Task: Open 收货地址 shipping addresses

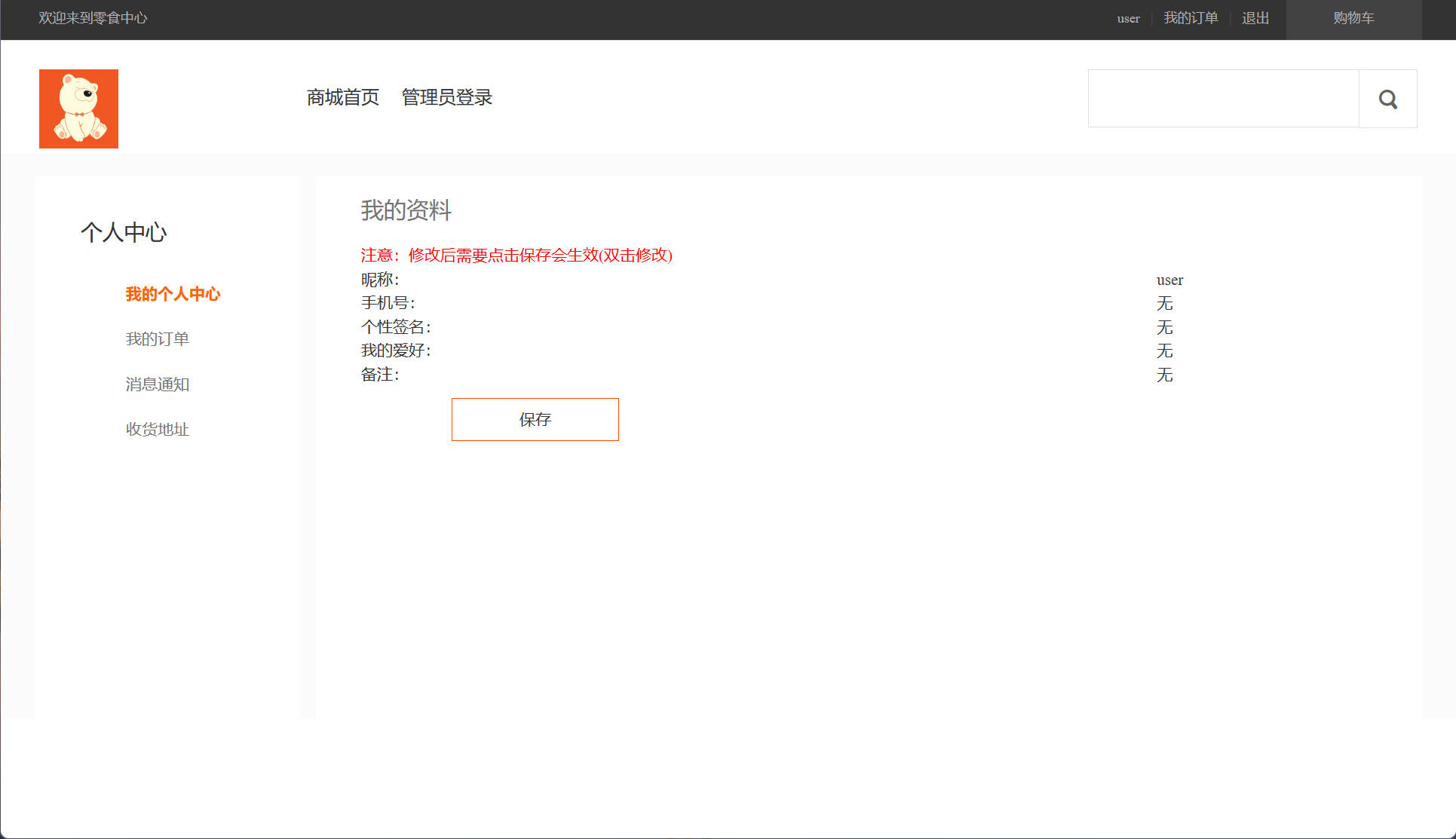Action: click(157, 429)
